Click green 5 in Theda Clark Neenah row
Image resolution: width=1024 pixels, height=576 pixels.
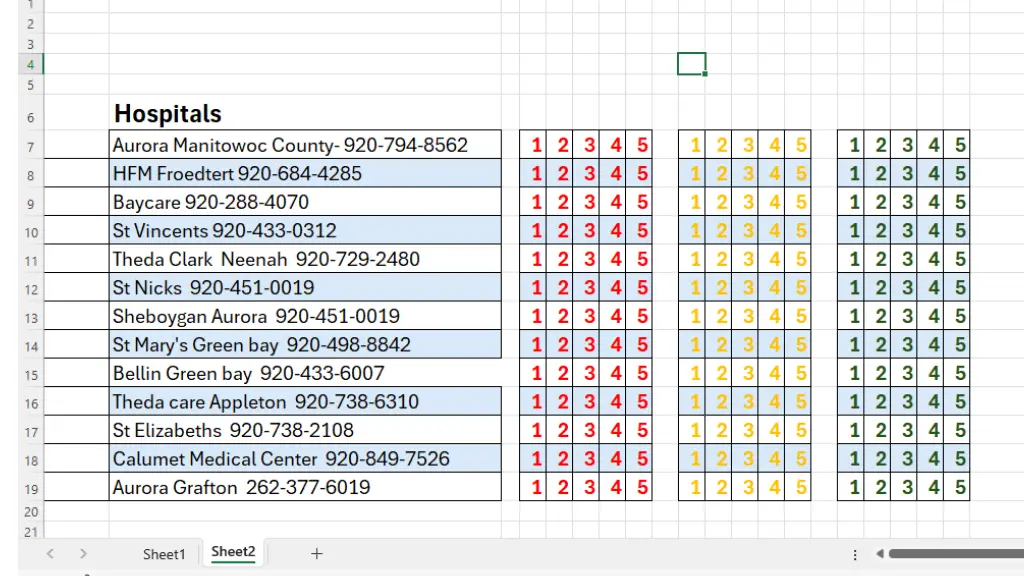(959, 259)
